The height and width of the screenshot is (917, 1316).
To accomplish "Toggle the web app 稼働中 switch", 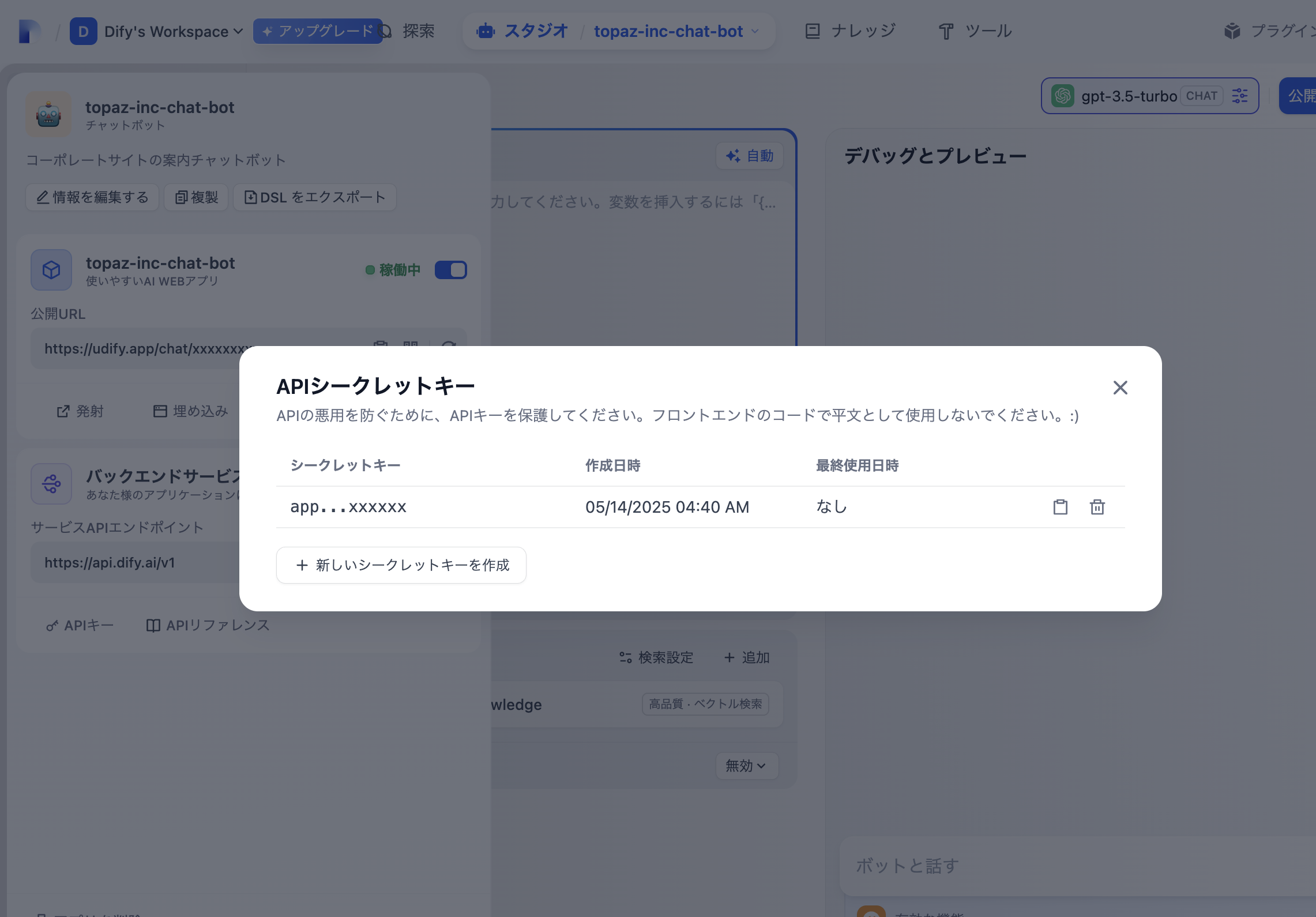I will pos(451,270).
